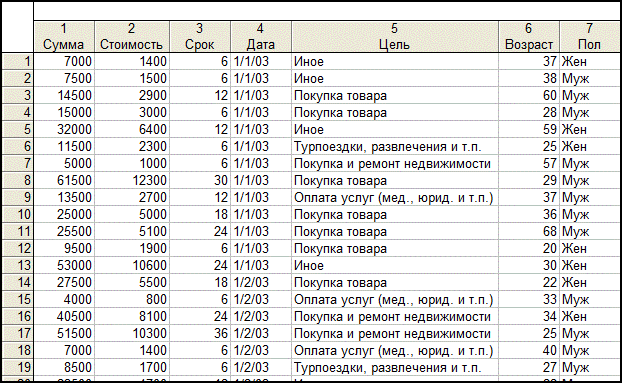Click Дата cell in row 14
The image size is (622, 383).
[x=261, y=282]
